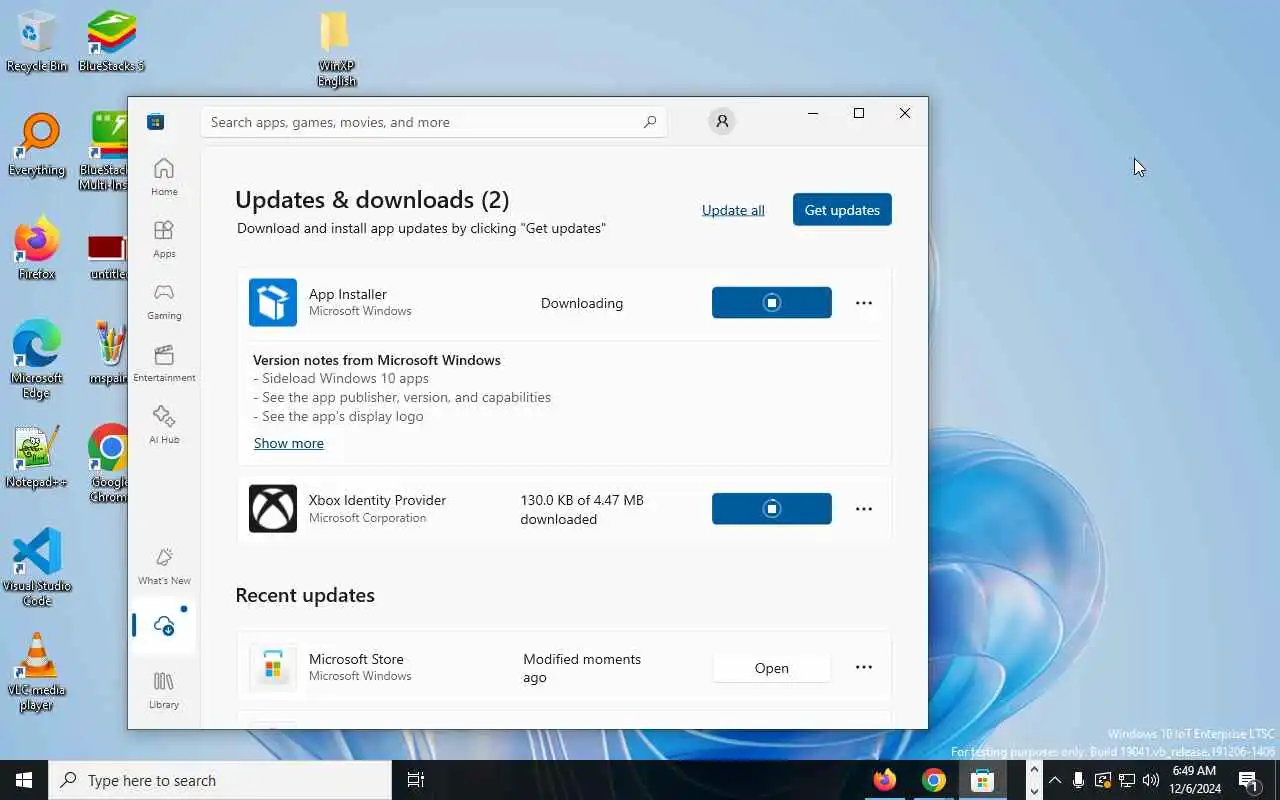
Task: Select the Notepad++ desktop shortcut
Action: pos(36,457)
